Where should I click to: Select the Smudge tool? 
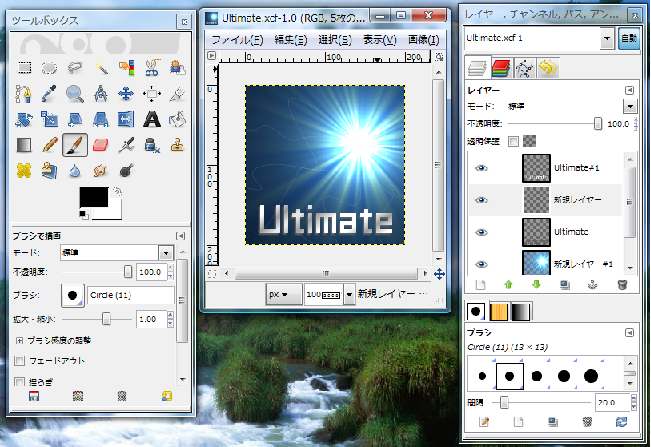point(101,171)
